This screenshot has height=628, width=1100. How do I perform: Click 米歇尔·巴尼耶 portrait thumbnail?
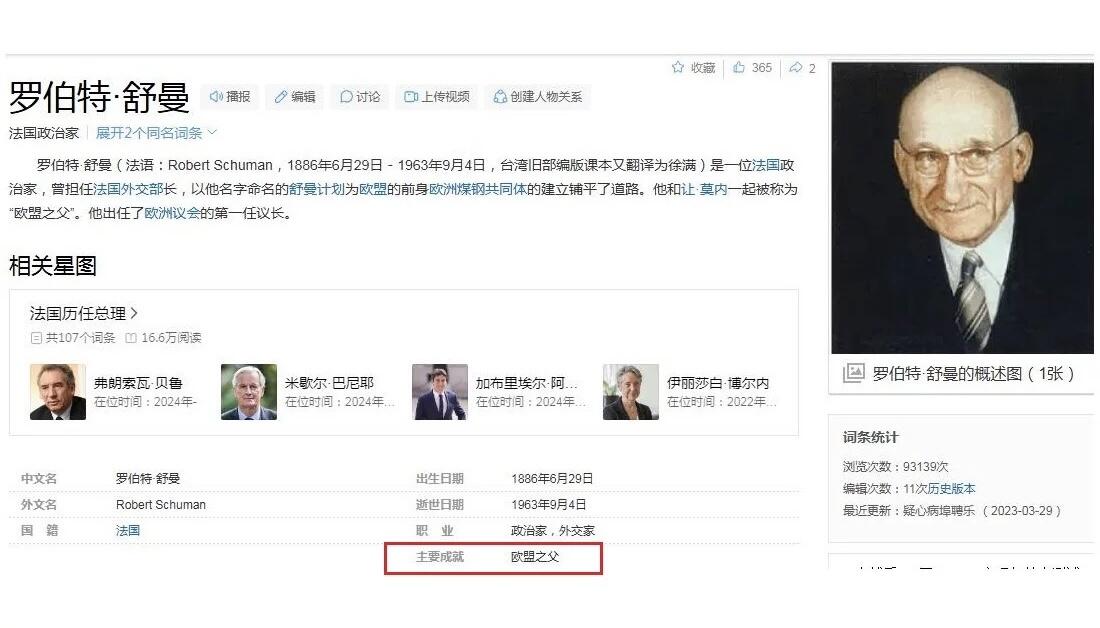(x=248, y=392)
